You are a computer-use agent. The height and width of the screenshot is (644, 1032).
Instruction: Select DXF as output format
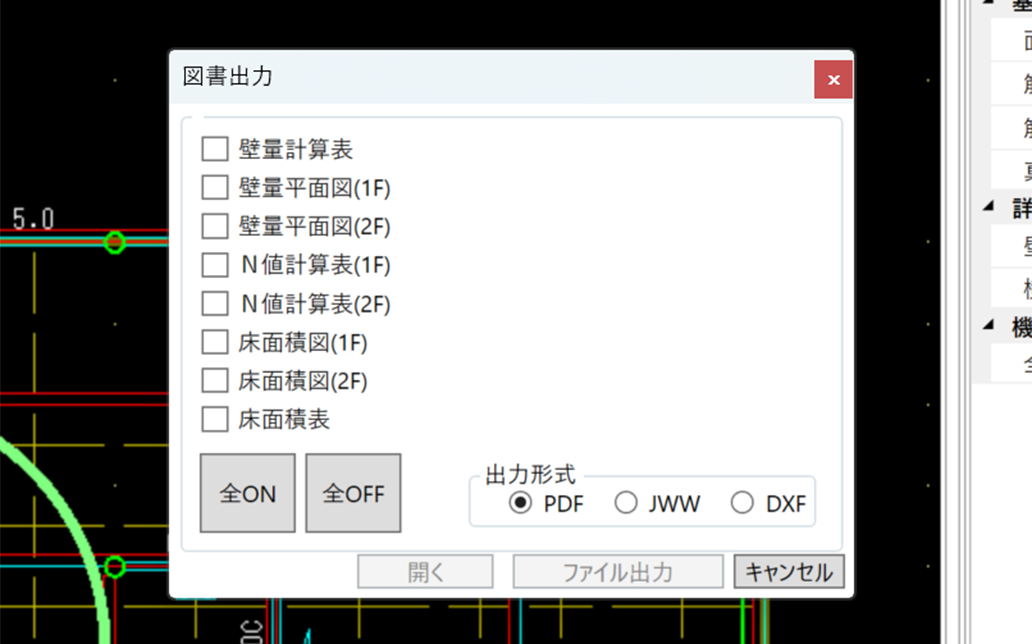tap(743, 505)
